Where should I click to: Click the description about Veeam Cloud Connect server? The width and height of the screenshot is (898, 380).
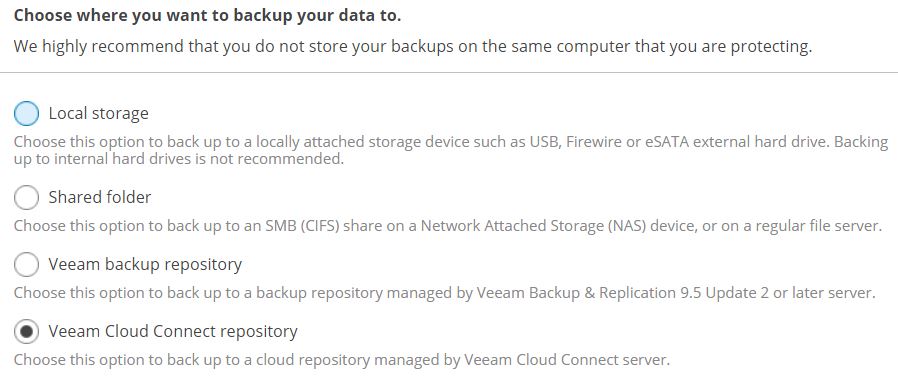(342, 360)
